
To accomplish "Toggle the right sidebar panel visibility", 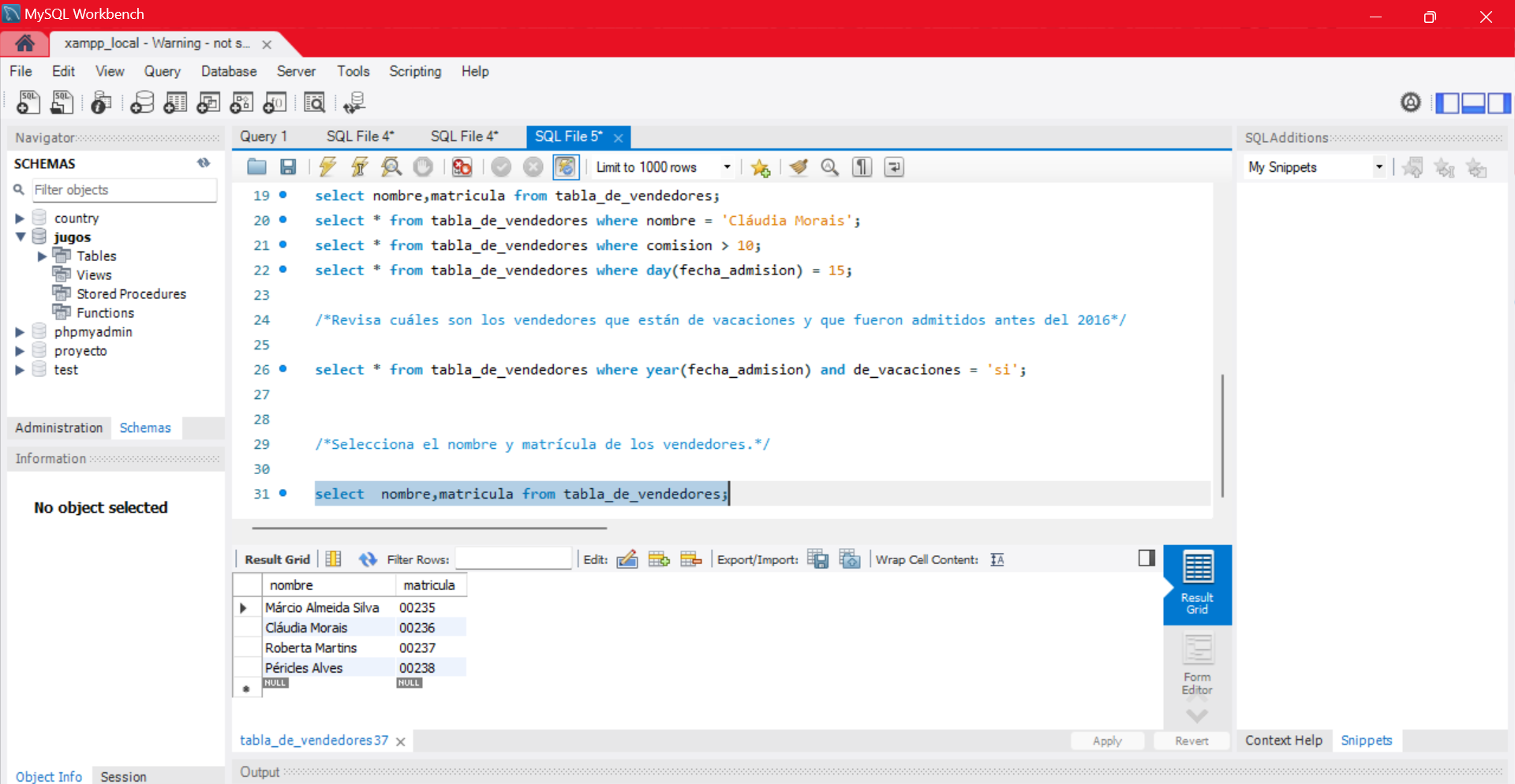I will pyautogui.click(x=1499, y=103).
